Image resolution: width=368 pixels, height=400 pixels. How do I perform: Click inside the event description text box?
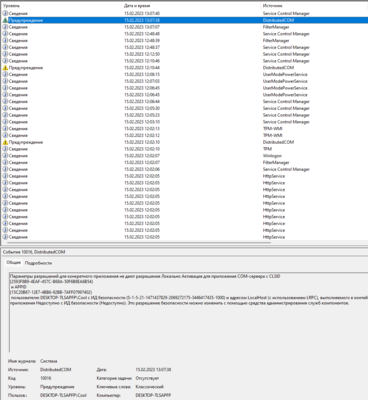click(x=188, y=313)
